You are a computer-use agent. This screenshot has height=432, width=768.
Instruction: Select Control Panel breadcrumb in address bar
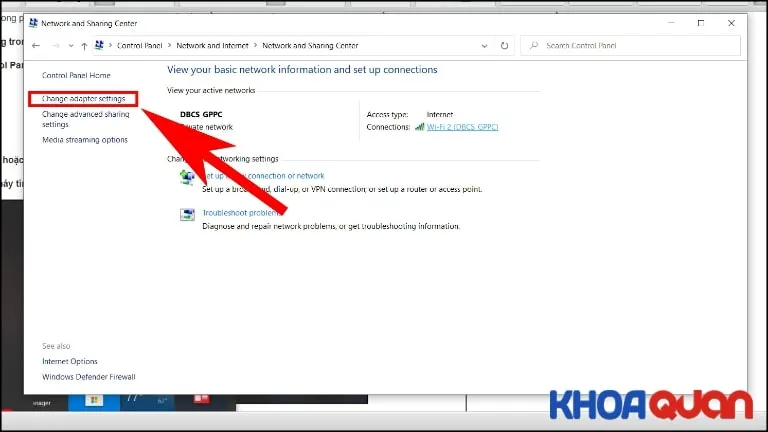tap(141, 46)
